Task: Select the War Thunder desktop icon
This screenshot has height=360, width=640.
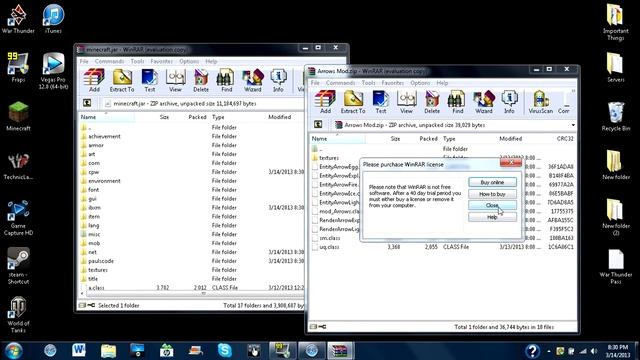Action: (x=18, y=19)
